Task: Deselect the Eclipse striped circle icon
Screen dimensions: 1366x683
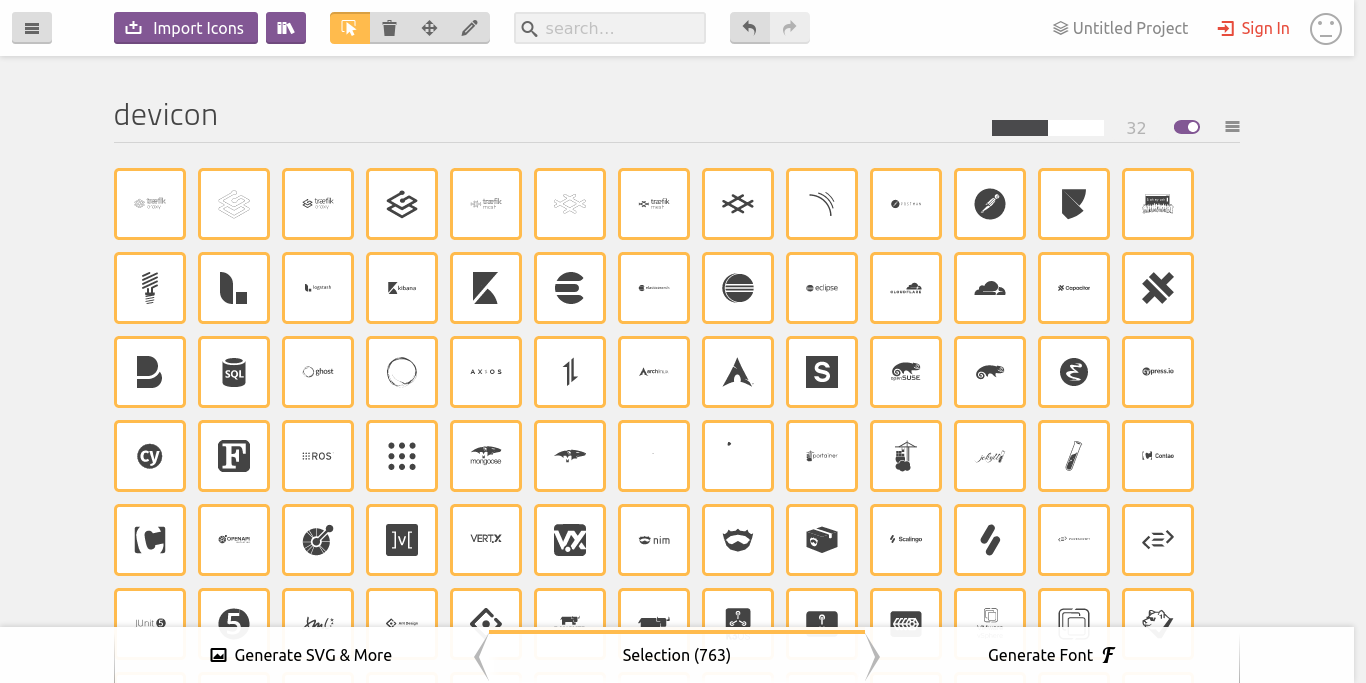Action: tap(738, 288)
